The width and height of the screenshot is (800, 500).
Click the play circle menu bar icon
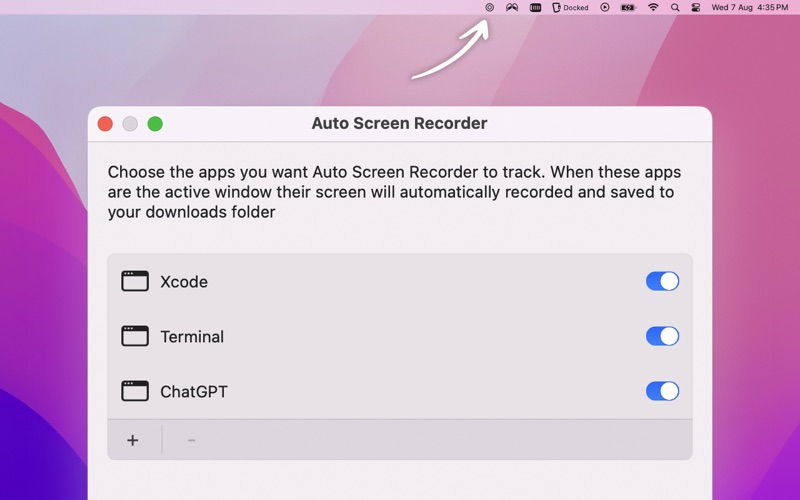605,7
